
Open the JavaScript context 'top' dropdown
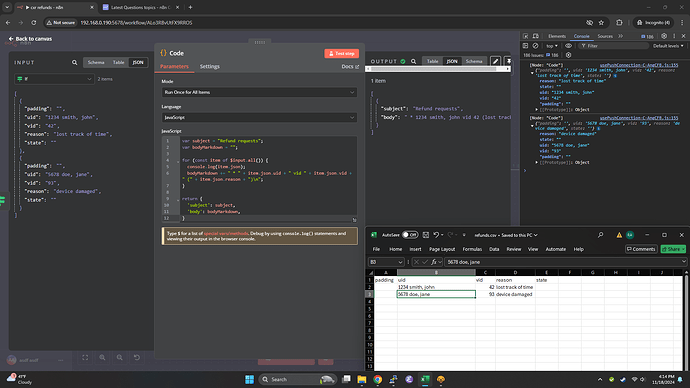click(552, 46)
